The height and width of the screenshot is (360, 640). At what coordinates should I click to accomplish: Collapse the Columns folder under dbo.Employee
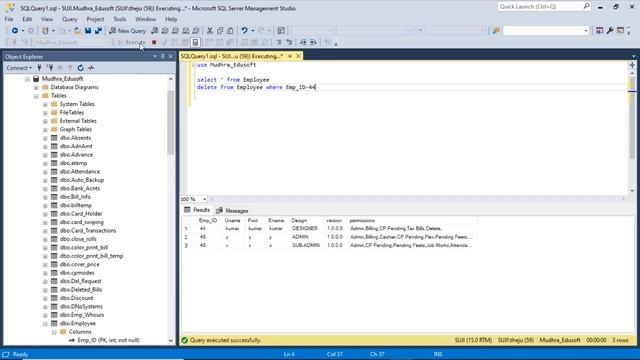pos(54,332)
